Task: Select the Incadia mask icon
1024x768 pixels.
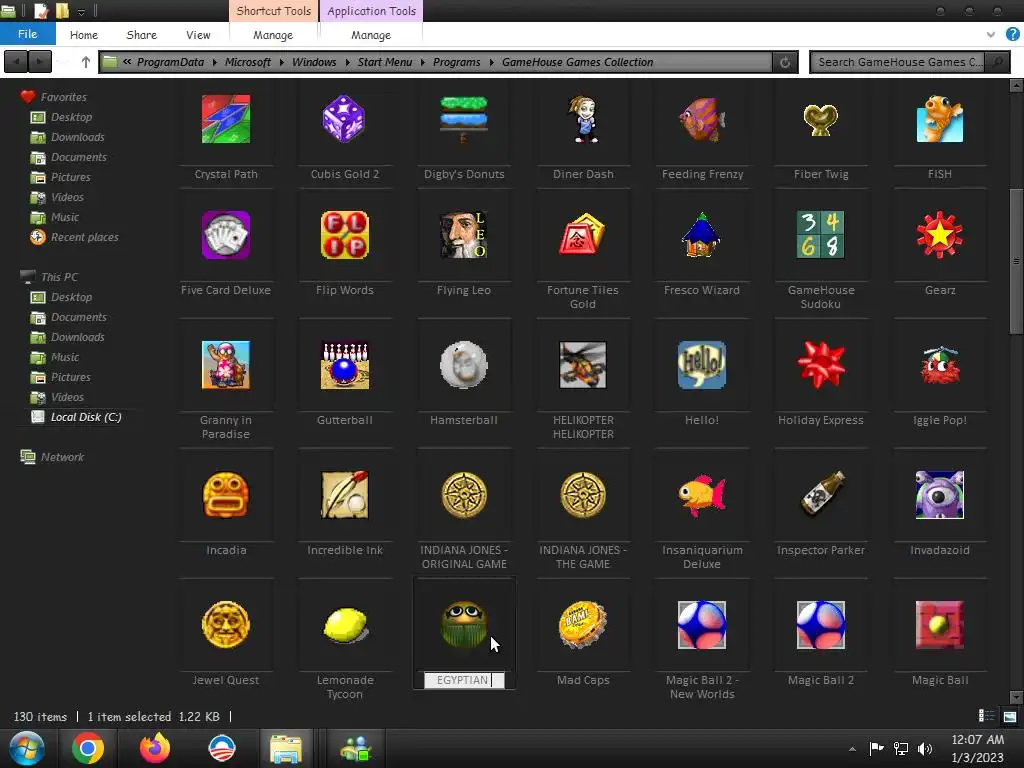Action: pos(226,495)
